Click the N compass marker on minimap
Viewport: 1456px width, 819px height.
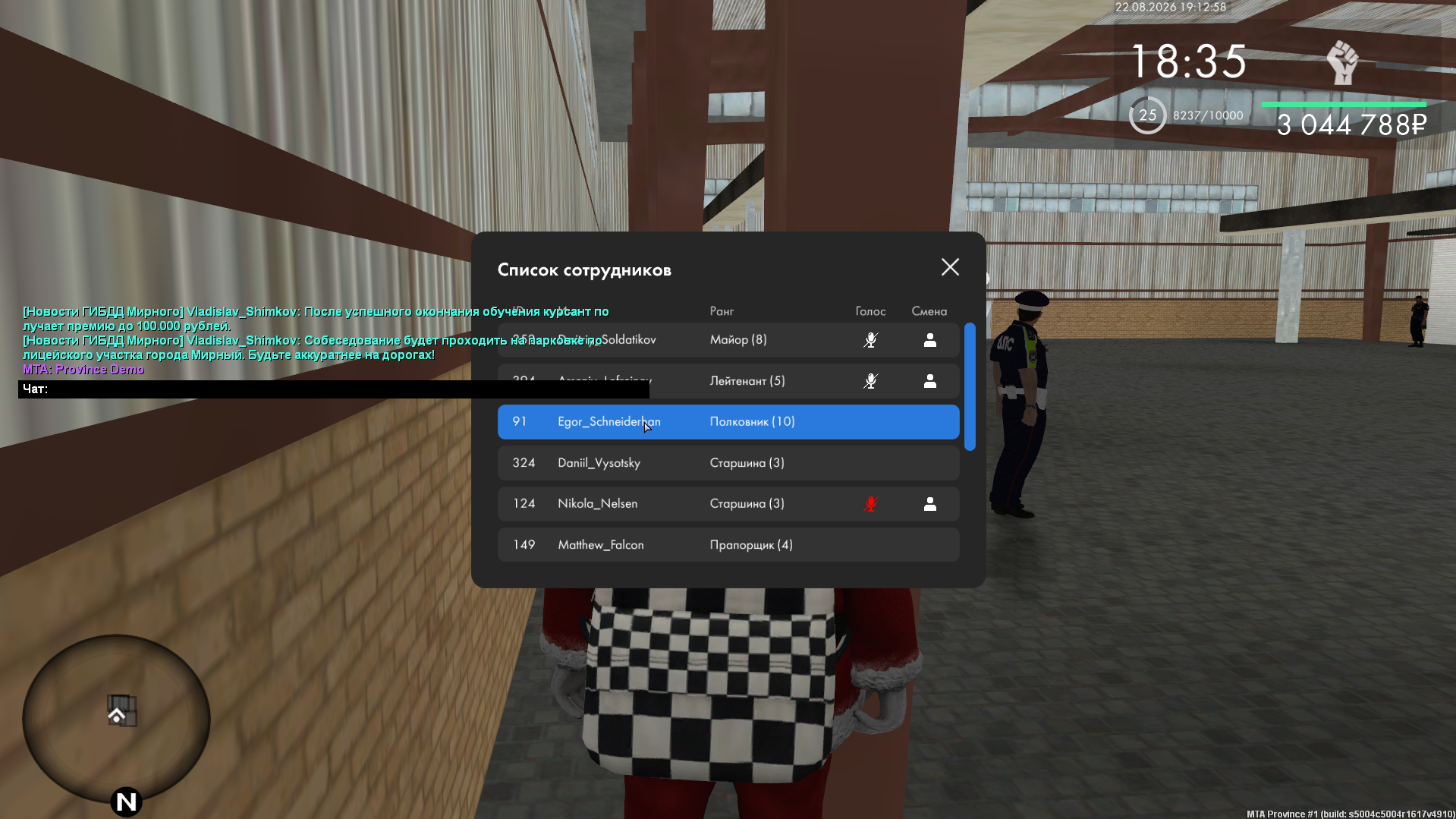click(x=127, y=802)
